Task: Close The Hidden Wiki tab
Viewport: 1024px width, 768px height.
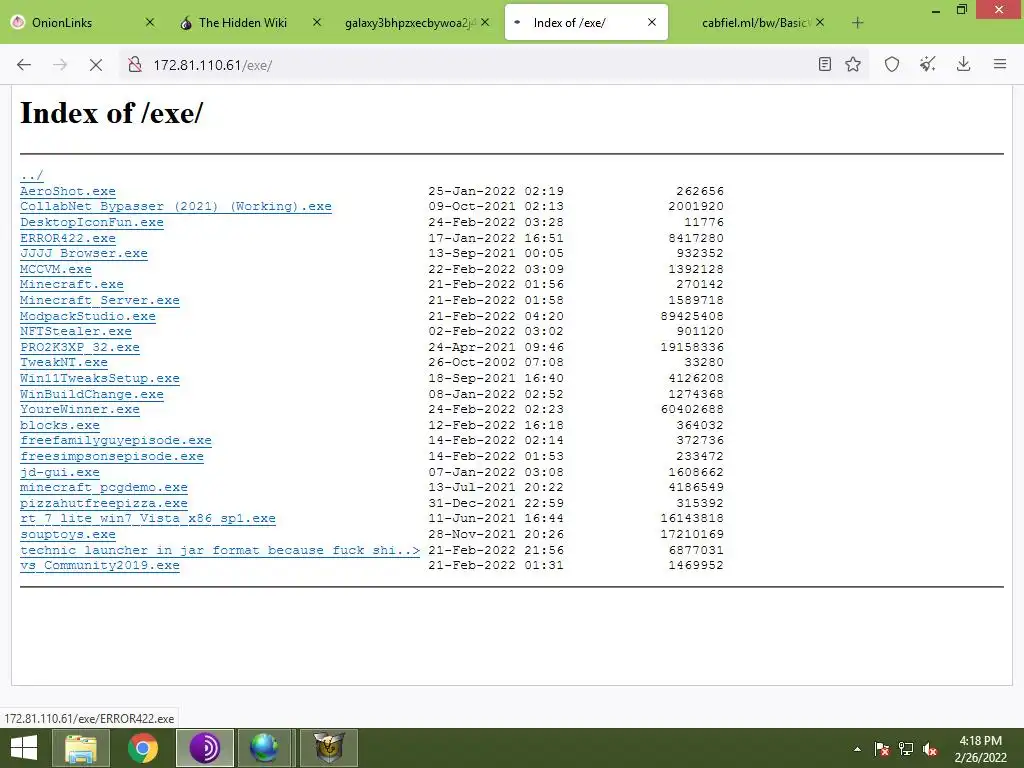Action: pyautogui.click(x=317, y=22)
